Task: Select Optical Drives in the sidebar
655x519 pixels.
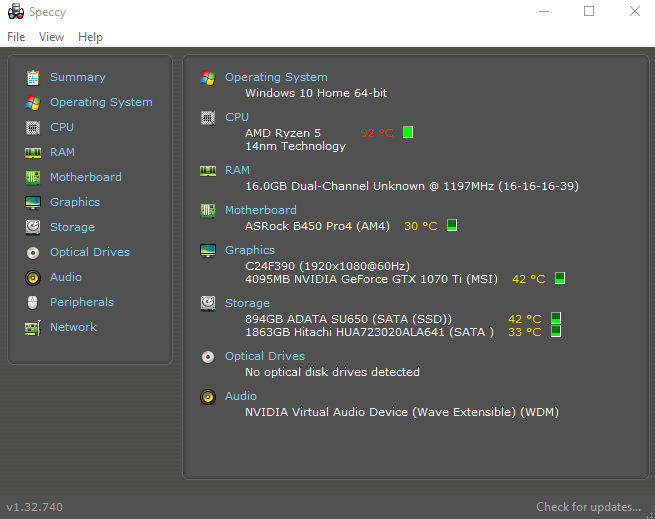Action: (90, 252)
